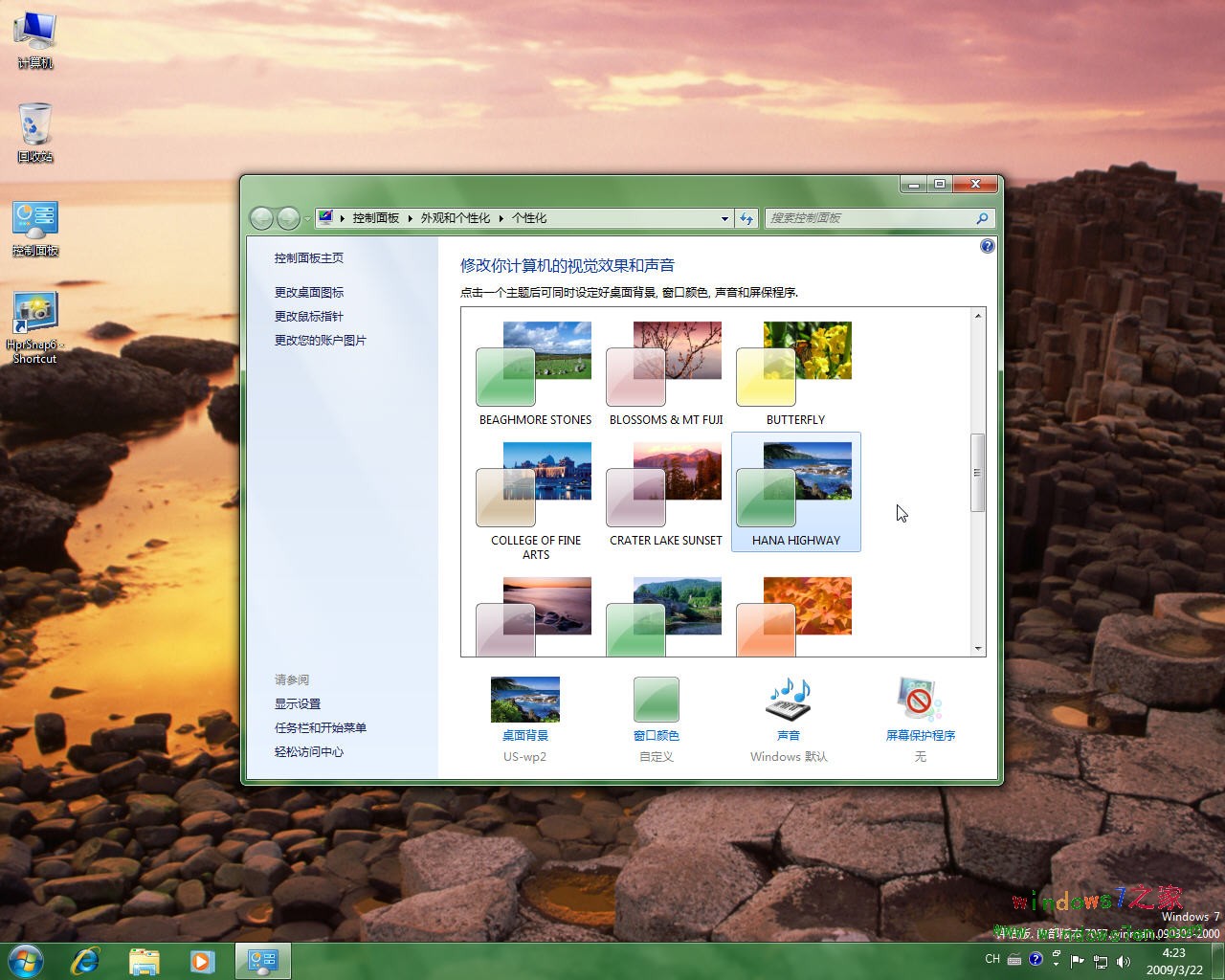Screen dimensions: 1225x980
Task: Open 更改鼠标指针 link in sidebar
Action: click(308, 316)
